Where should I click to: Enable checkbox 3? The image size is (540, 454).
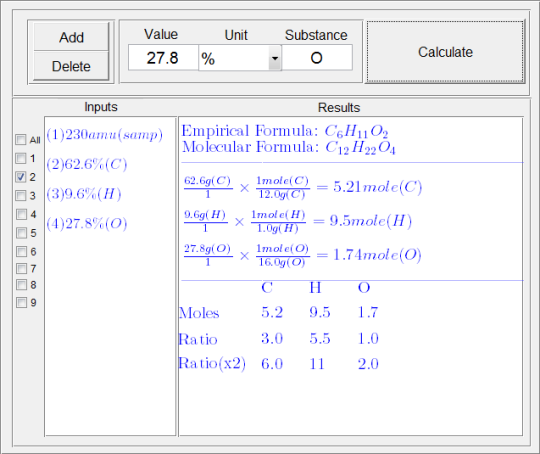21,196
